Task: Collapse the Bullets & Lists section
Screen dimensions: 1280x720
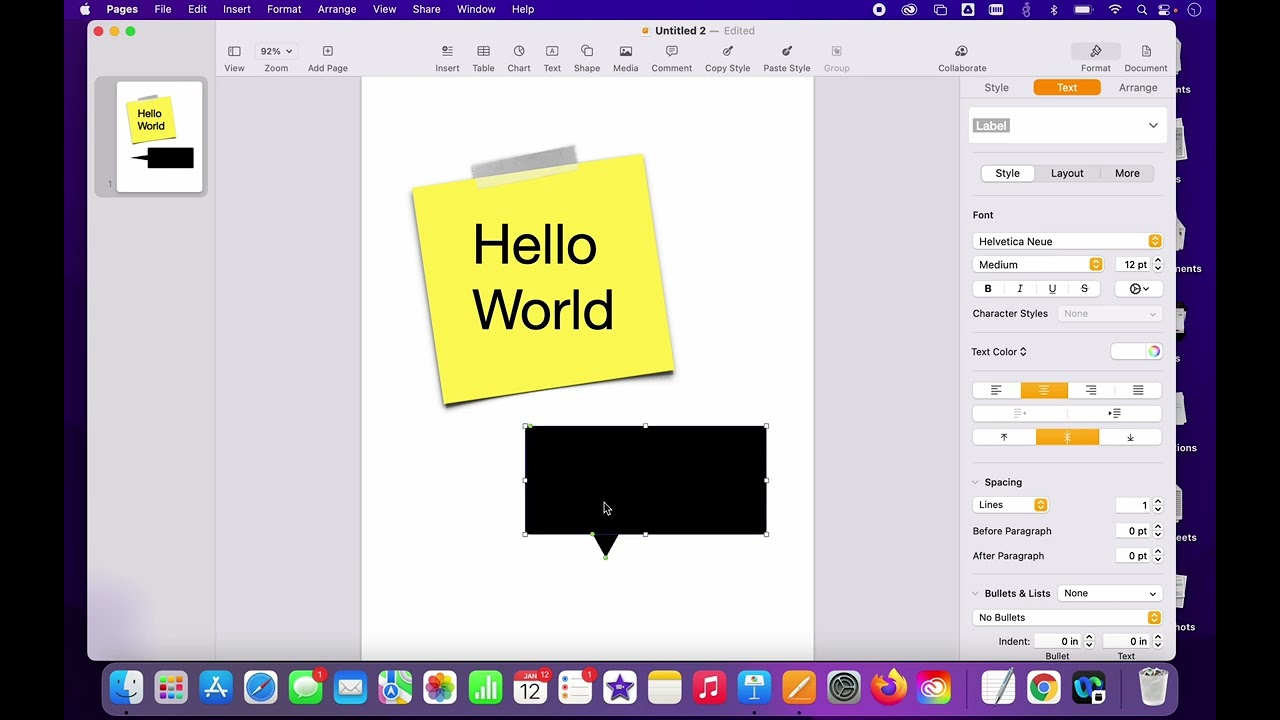Action: point(976,594)
